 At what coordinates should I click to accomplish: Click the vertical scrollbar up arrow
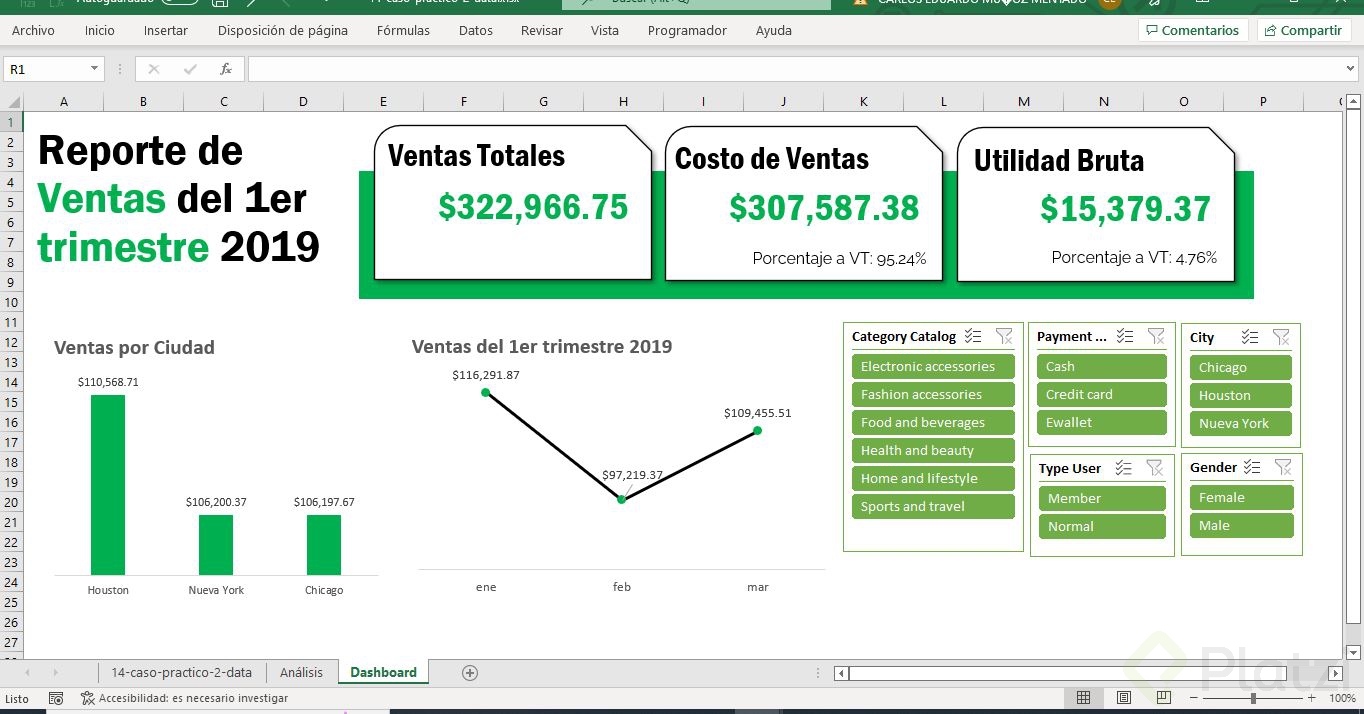(x=1352, y=102)
